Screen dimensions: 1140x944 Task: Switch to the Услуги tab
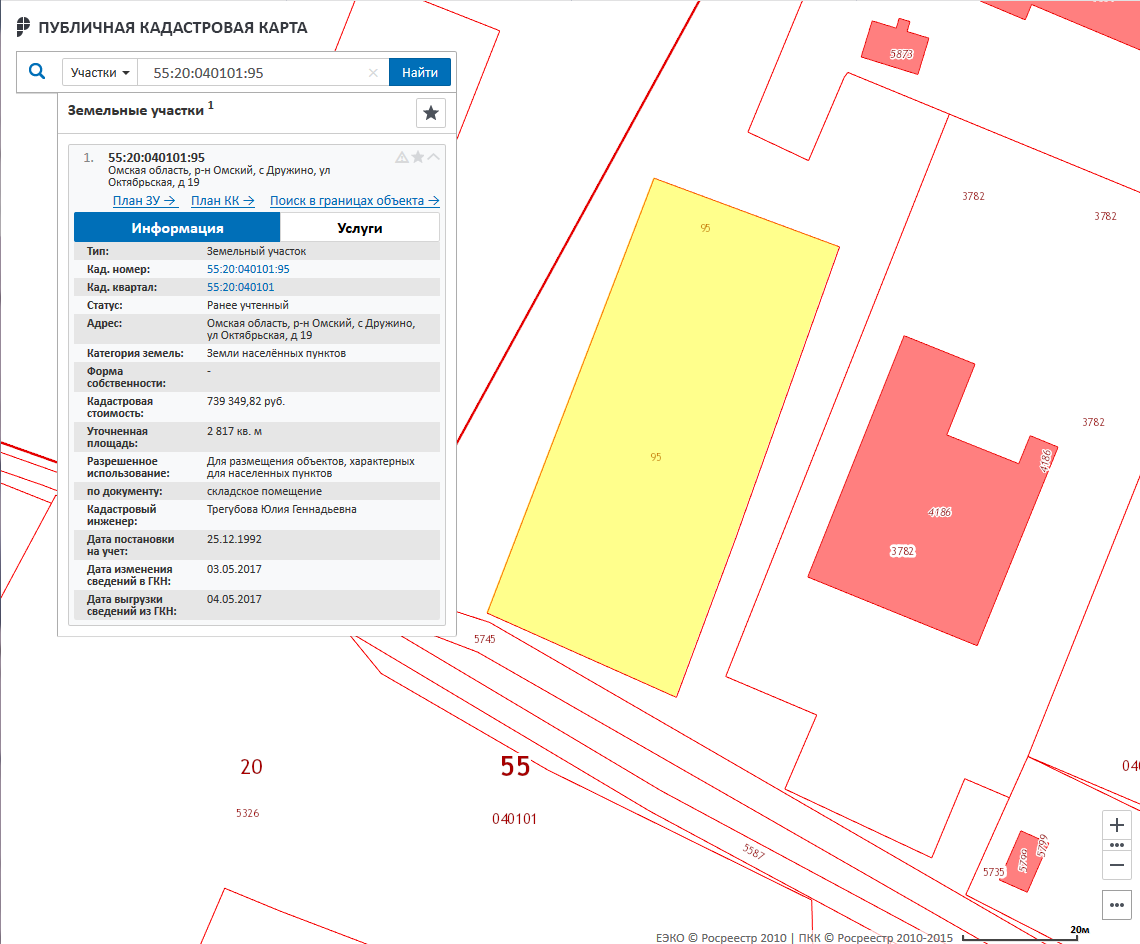(359, 228)
